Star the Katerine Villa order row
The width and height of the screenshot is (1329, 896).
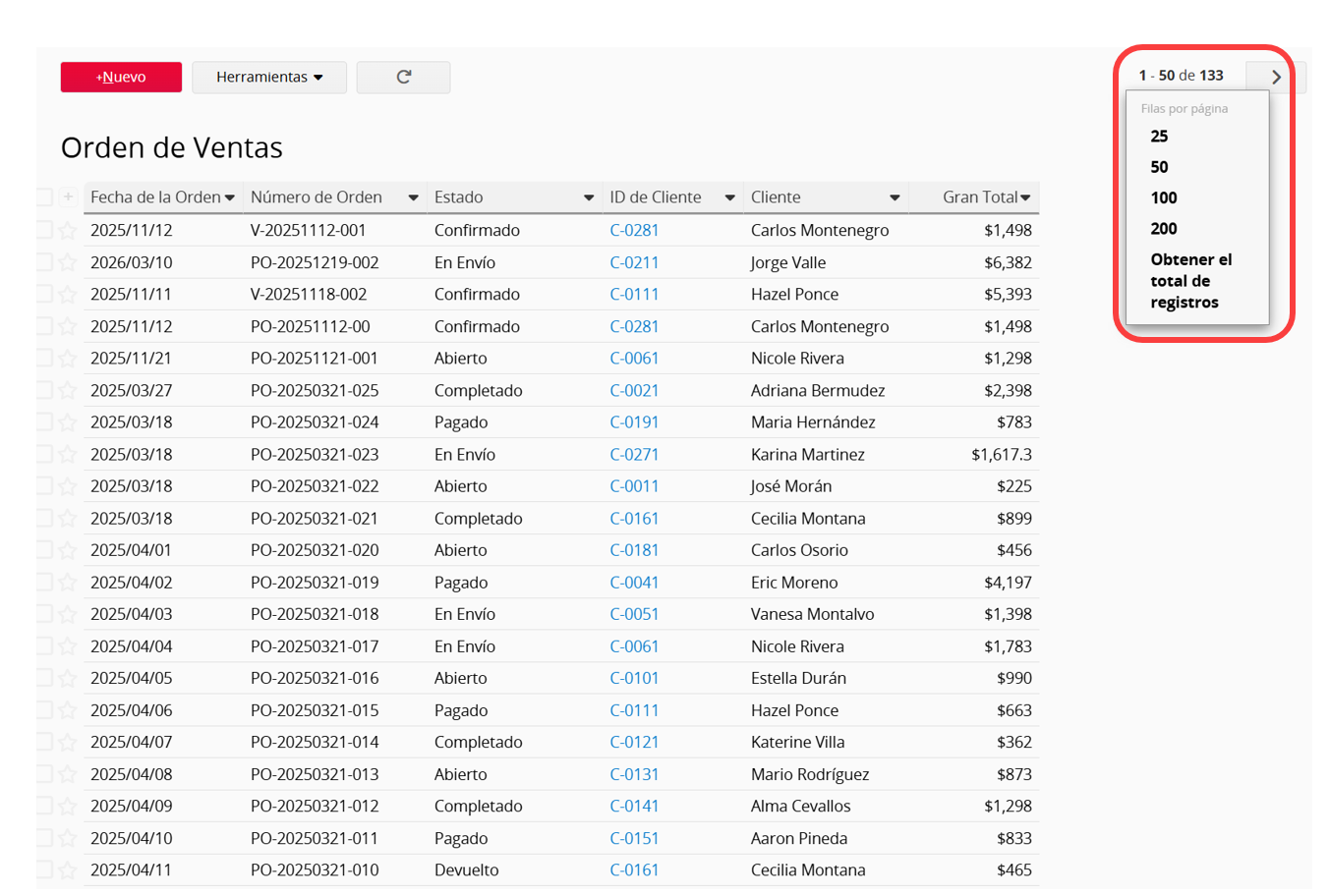(68, 743)
